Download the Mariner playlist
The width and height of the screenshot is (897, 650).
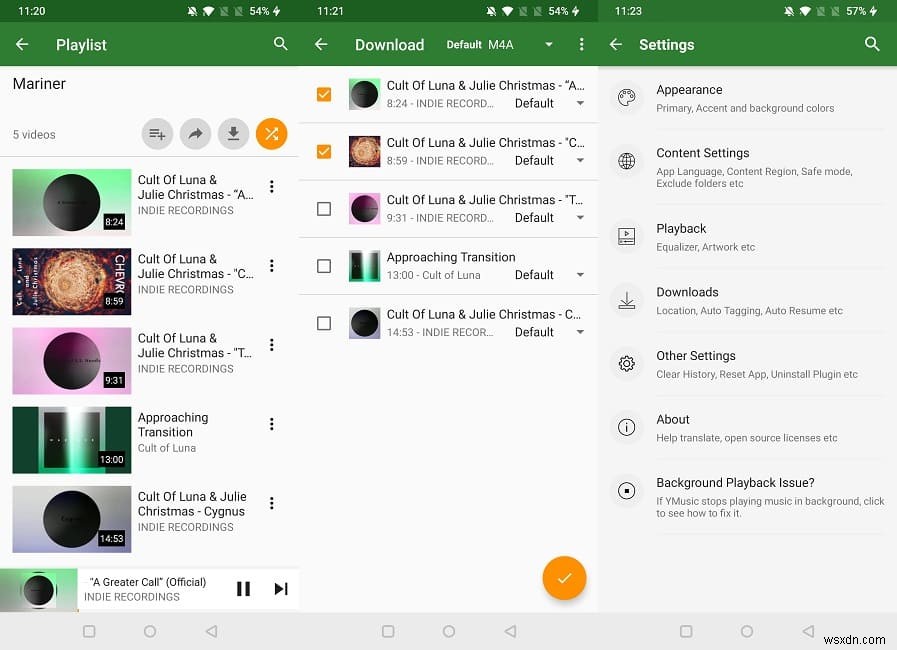point(233,133)
